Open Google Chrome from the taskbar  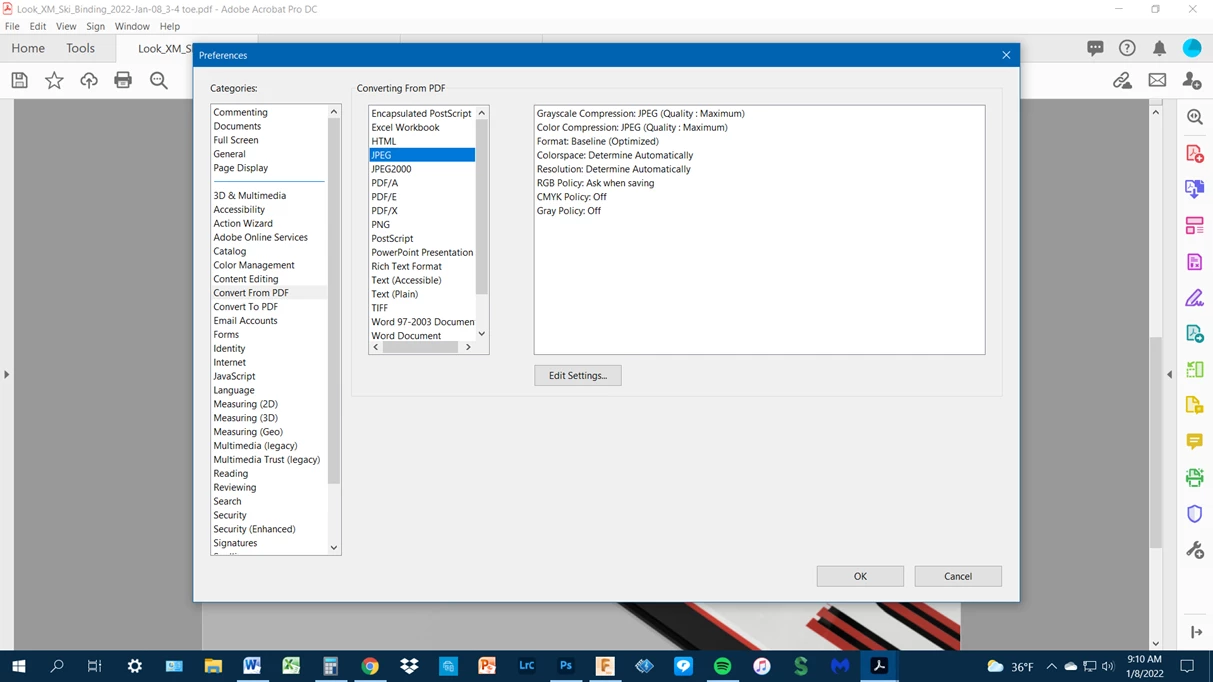[370, 666]
